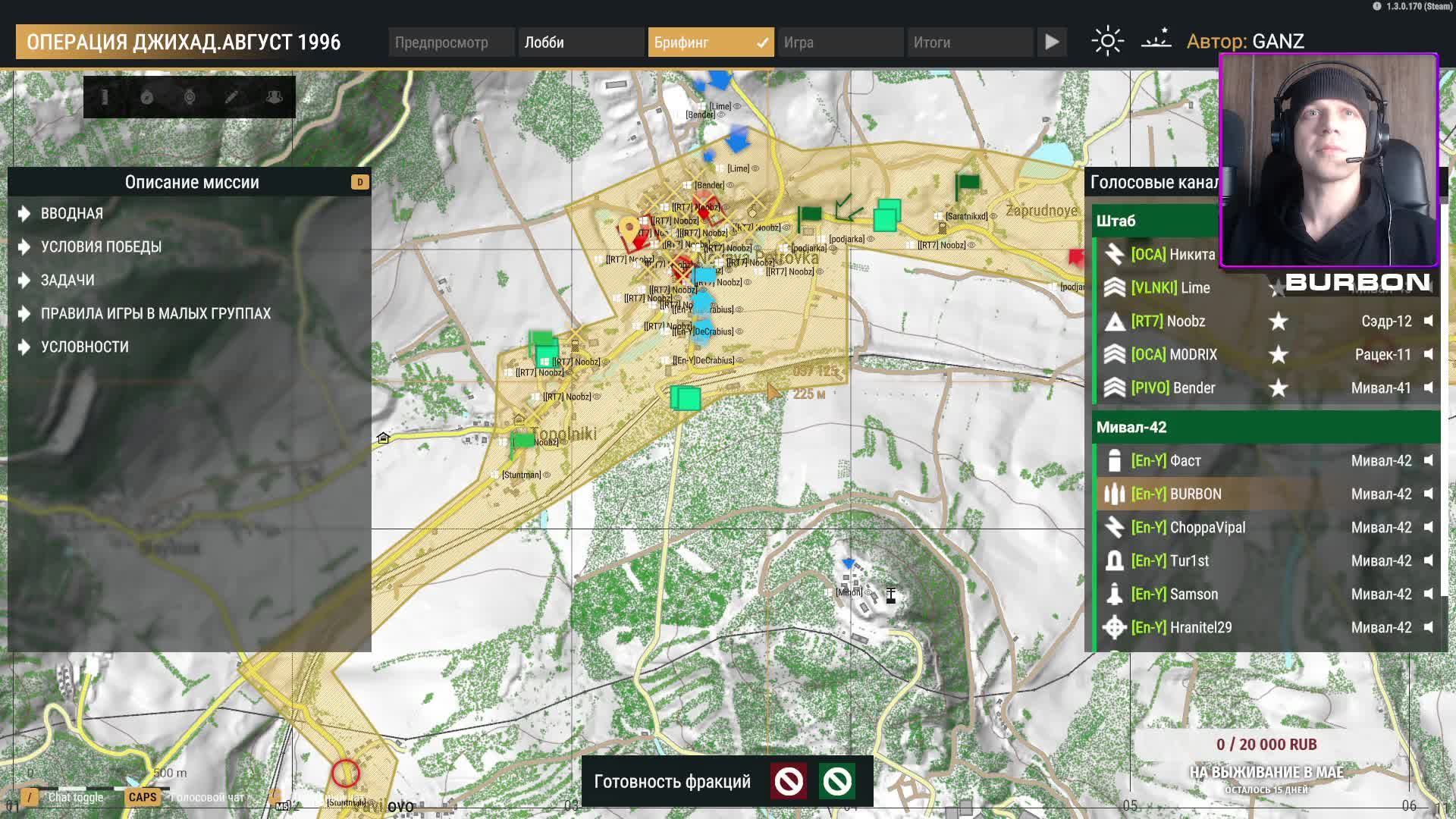The height and width of the screenshot is (819, 1456).
Task: Toggle green faction readiness indicator
Action: pos(837,781)
